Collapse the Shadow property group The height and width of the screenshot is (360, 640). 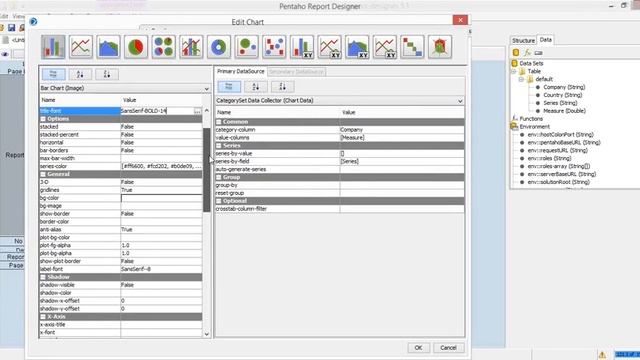[x=43, y=277]
